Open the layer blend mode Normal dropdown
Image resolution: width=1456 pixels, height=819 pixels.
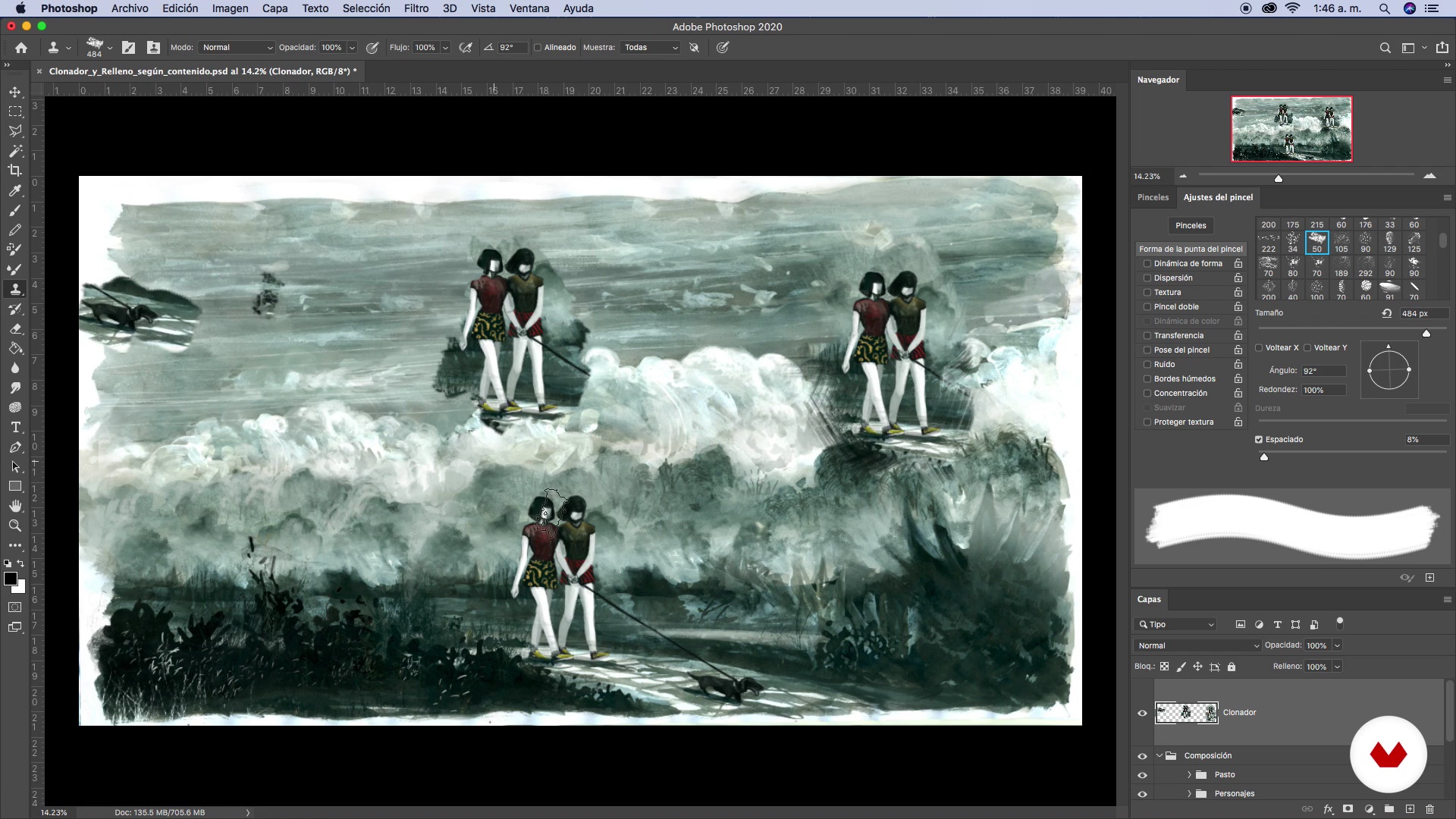1197,646
